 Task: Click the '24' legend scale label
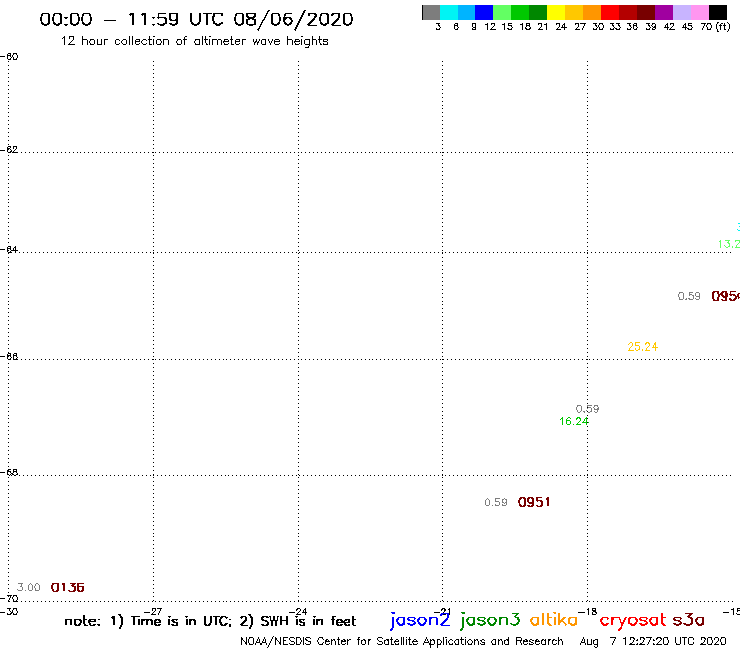(561, 27)
